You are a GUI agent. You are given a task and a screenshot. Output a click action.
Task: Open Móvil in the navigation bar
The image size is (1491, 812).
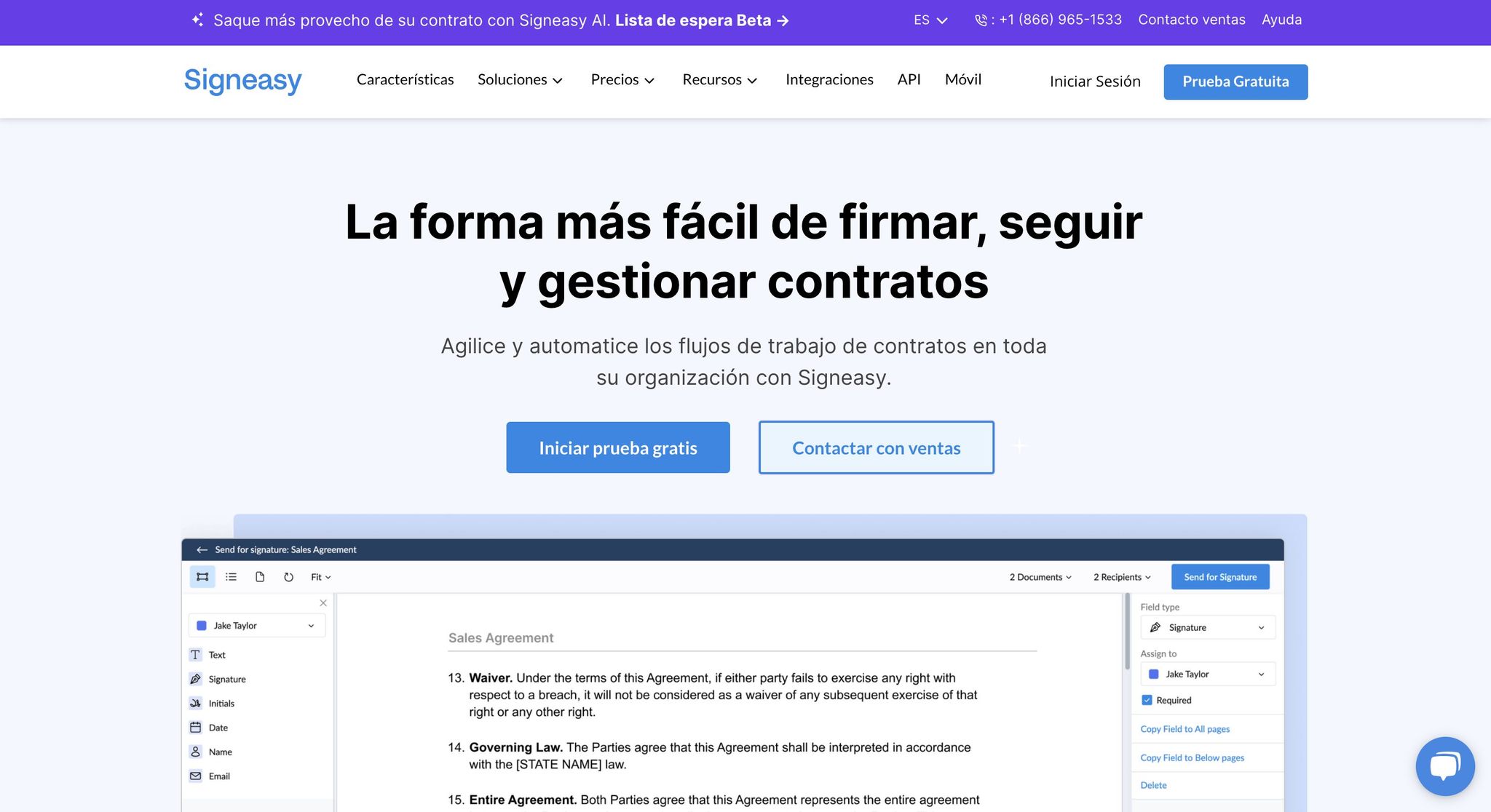[x=962, y=80]
